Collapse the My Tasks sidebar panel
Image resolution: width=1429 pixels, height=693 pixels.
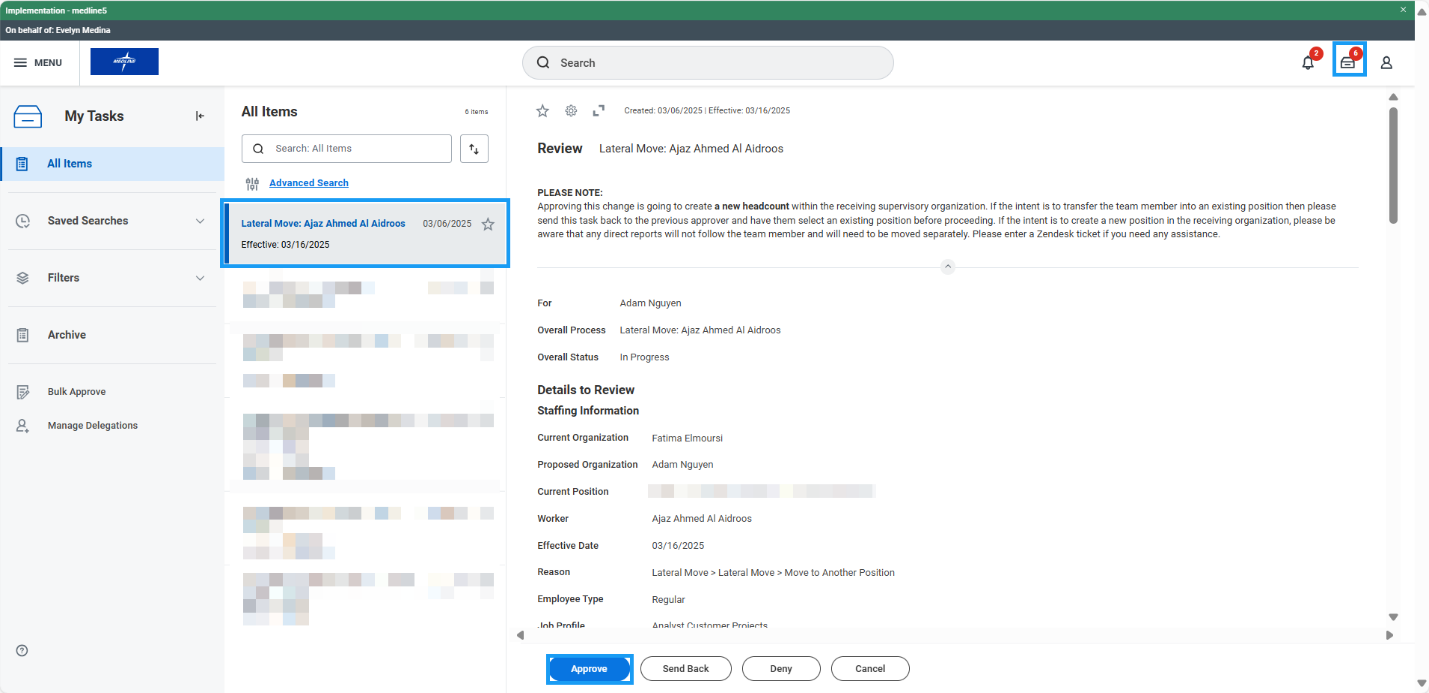200,116
